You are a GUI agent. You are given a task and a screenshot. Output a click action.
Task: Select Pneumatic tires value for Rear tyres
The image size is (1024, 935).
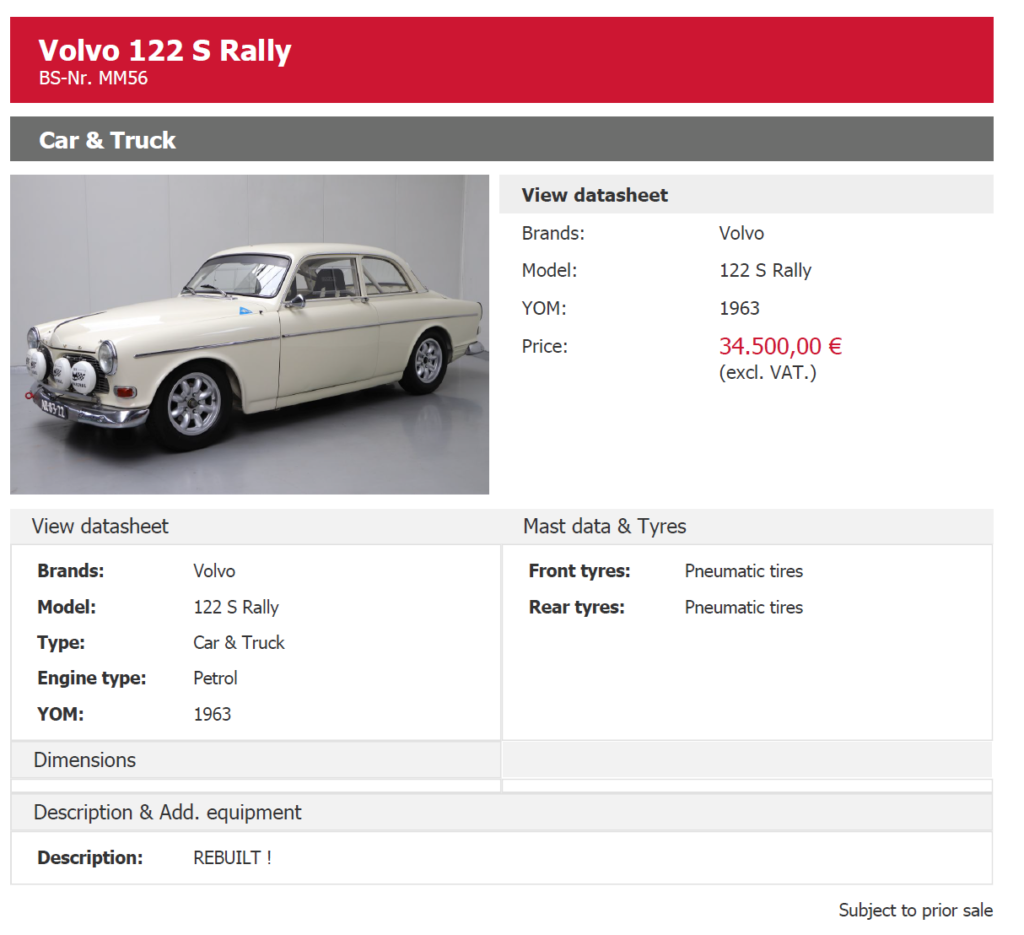coord(743,607)
